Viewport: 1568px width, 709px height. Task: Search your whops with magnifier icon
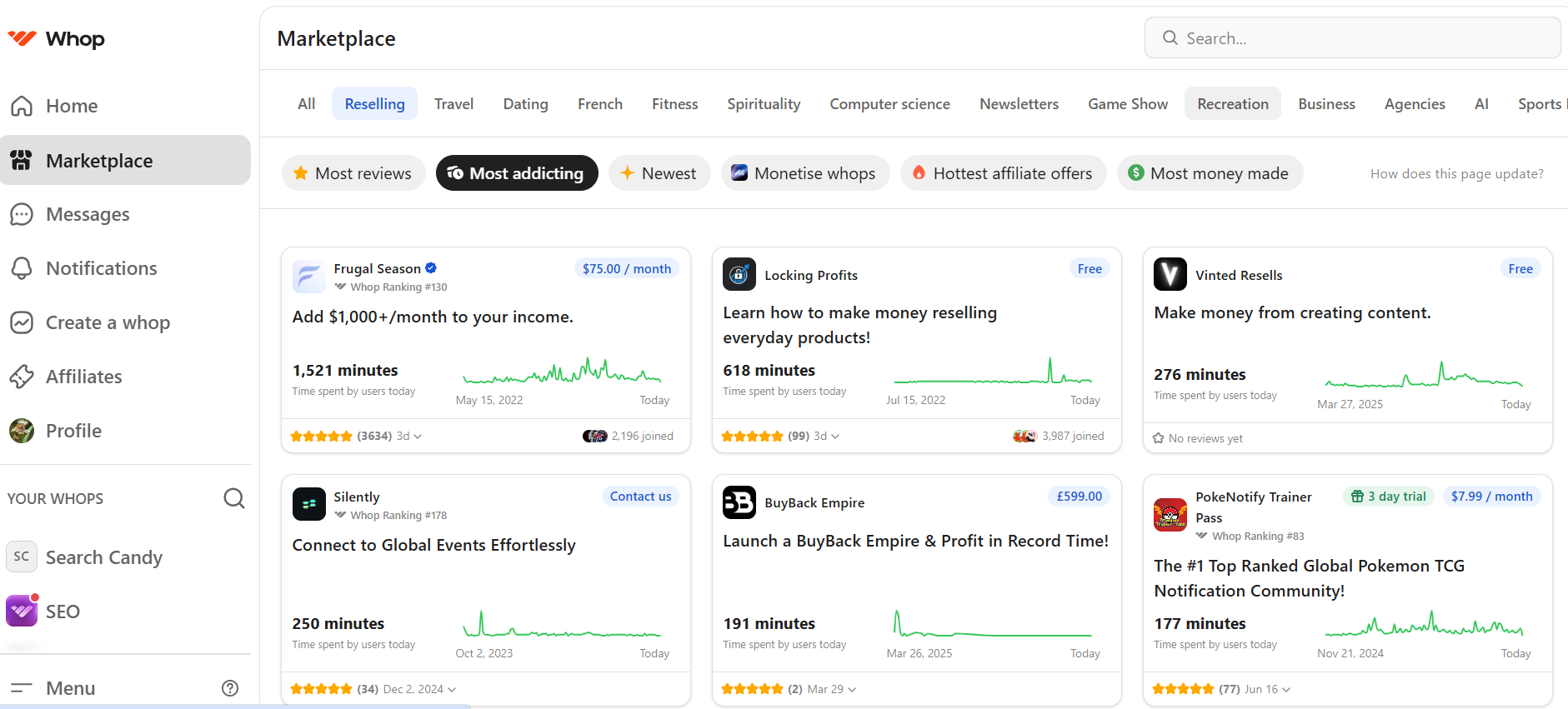[x=234, y=498]
